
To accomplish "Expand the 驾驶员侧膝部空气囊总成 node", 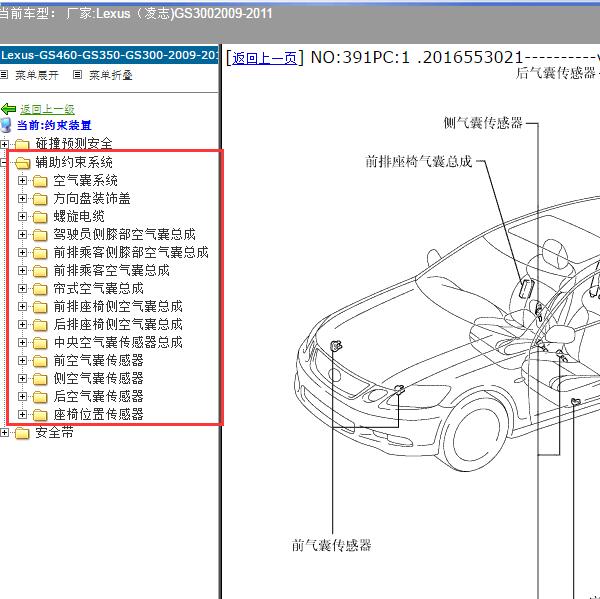I will pos(22,234).
